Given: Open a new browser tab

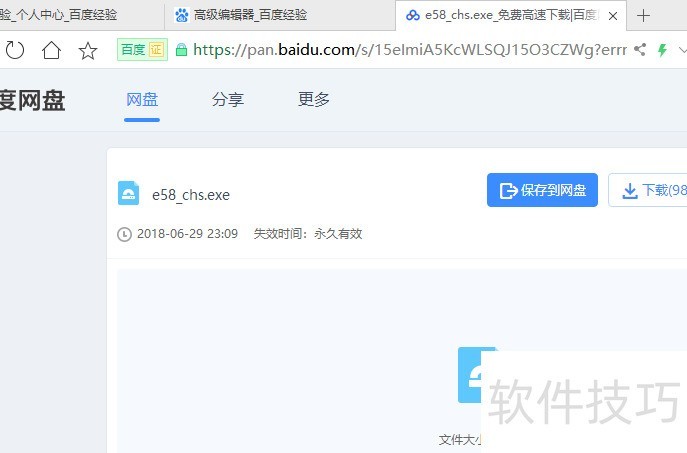Looking at the screenshot, I should pos(643,16).
